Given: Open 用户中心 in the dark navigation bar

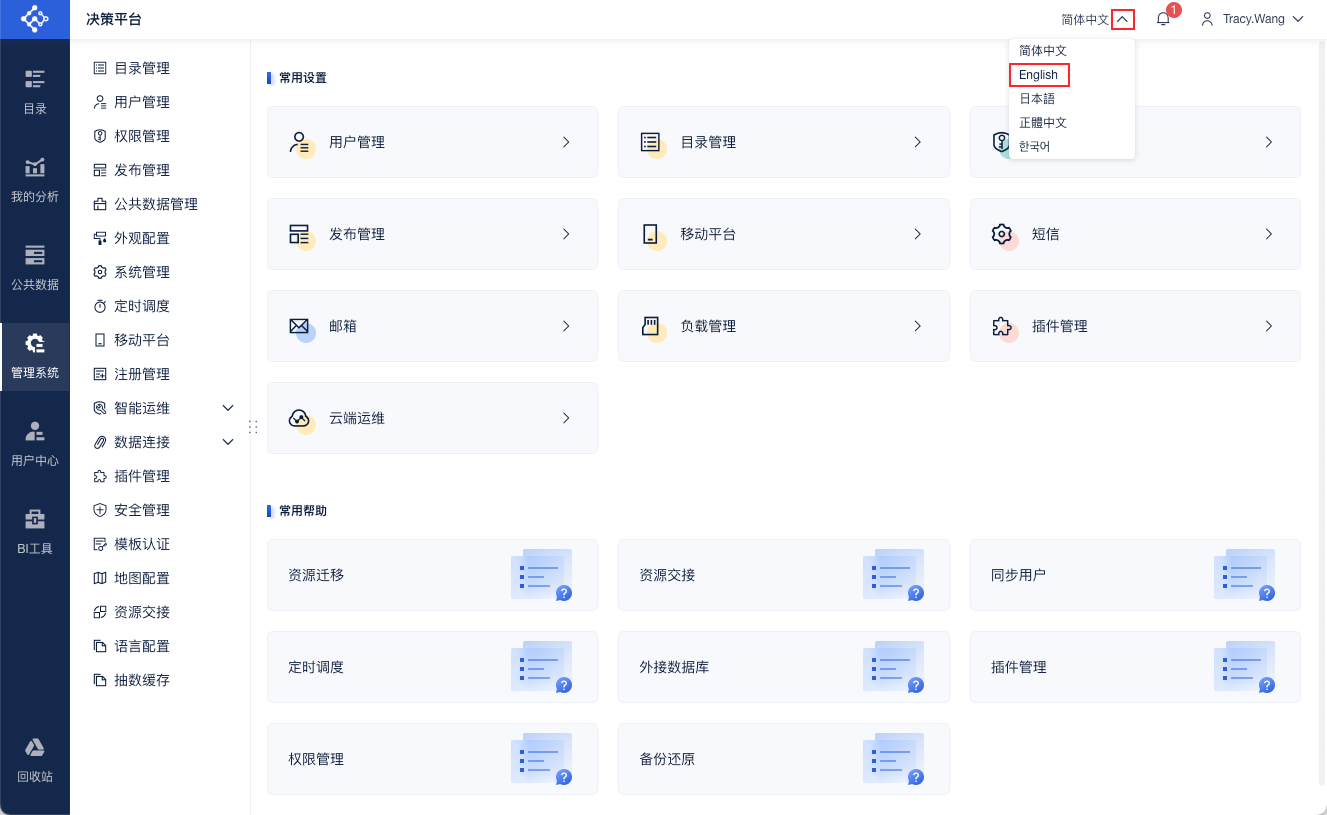Looking at the screenshot, I should [x=35, y=444].
